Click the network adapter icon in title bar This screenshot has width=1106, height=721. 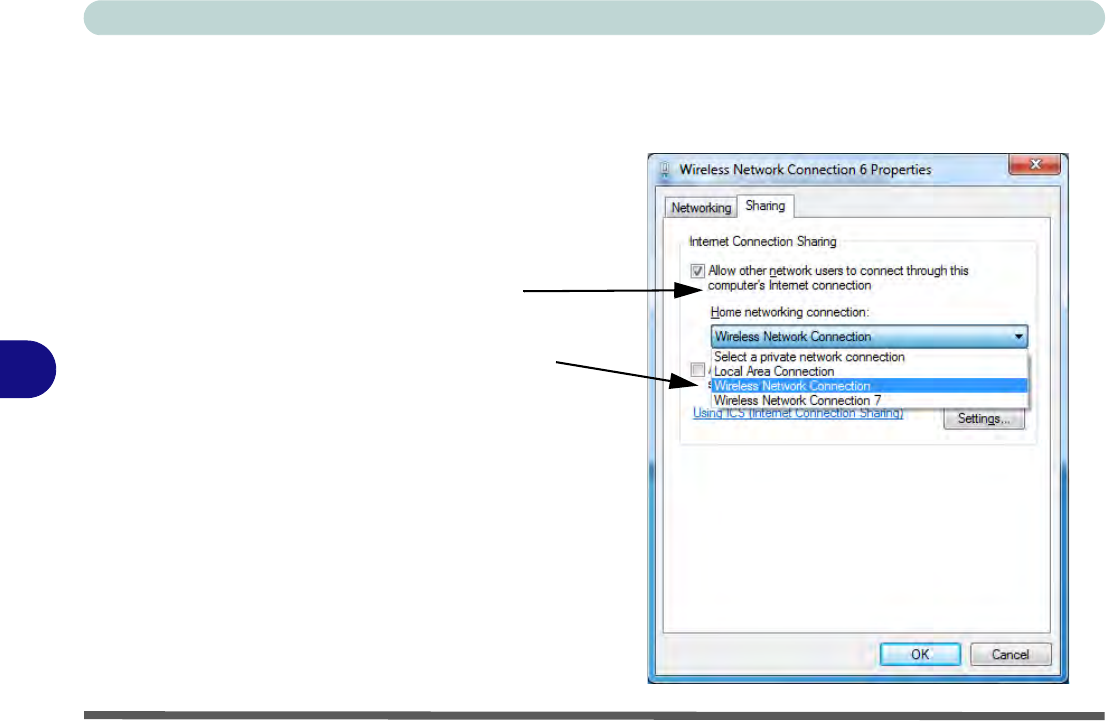pyautogui.click(x=664, y=169)
